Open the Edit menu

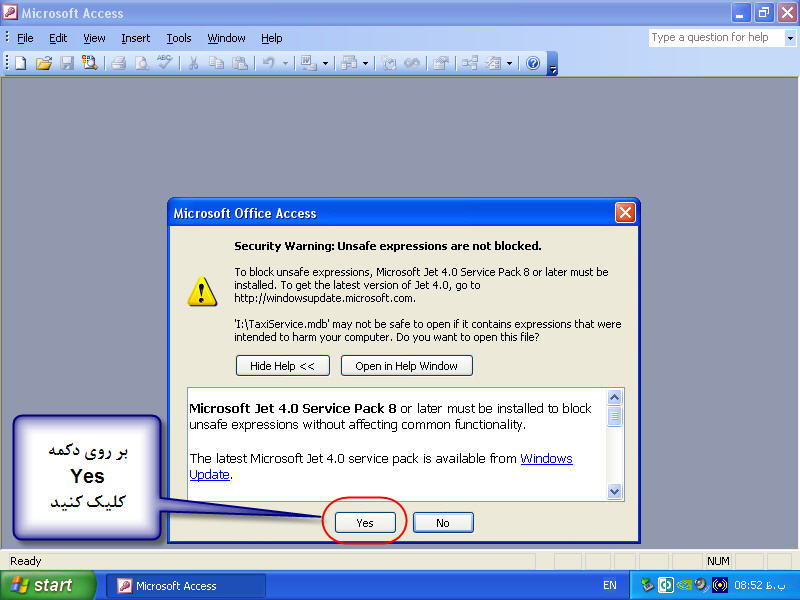click(x=58, y=38)
